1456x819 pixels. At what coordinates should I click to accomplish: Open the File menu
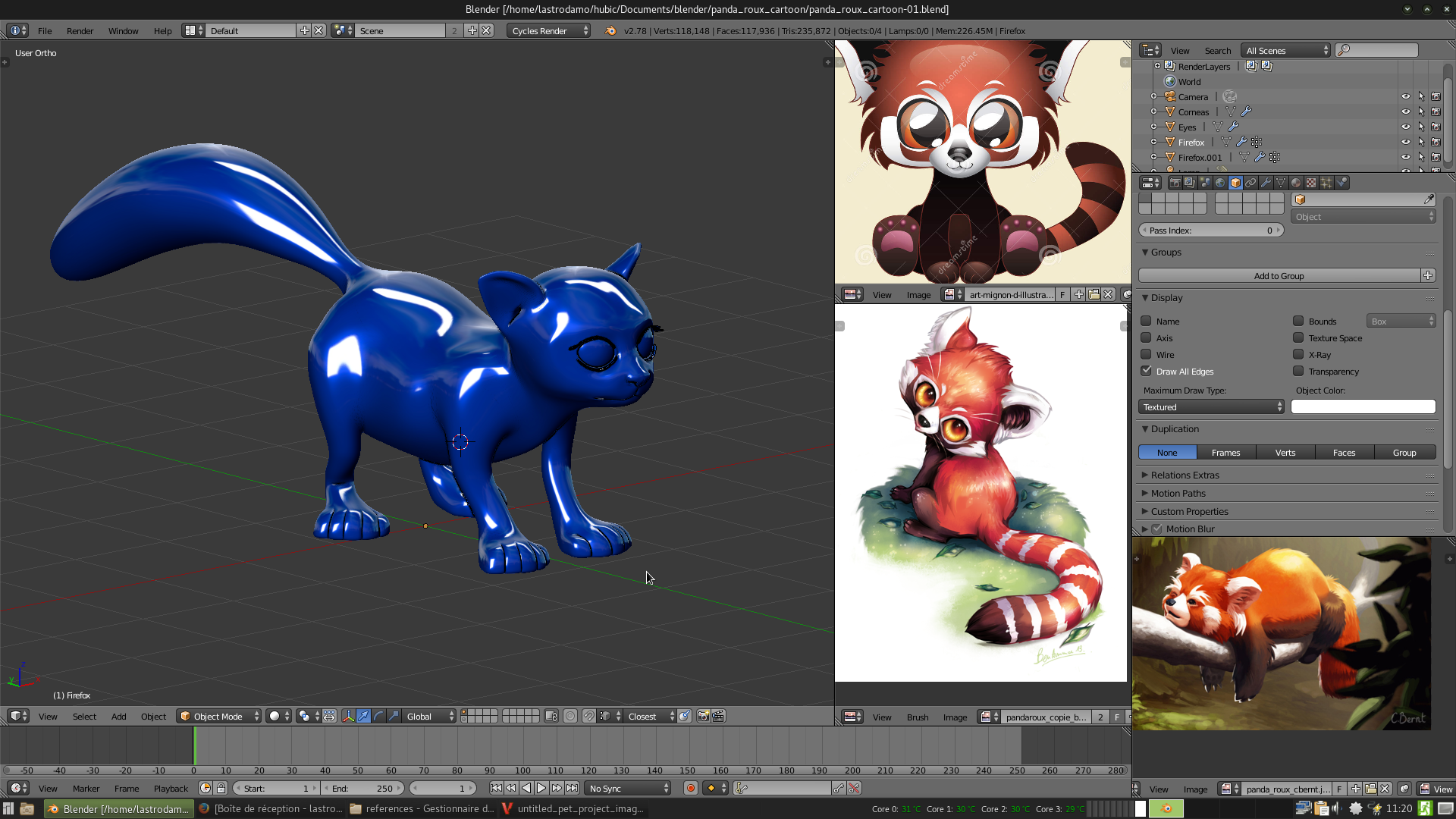[x=45, y=30]
